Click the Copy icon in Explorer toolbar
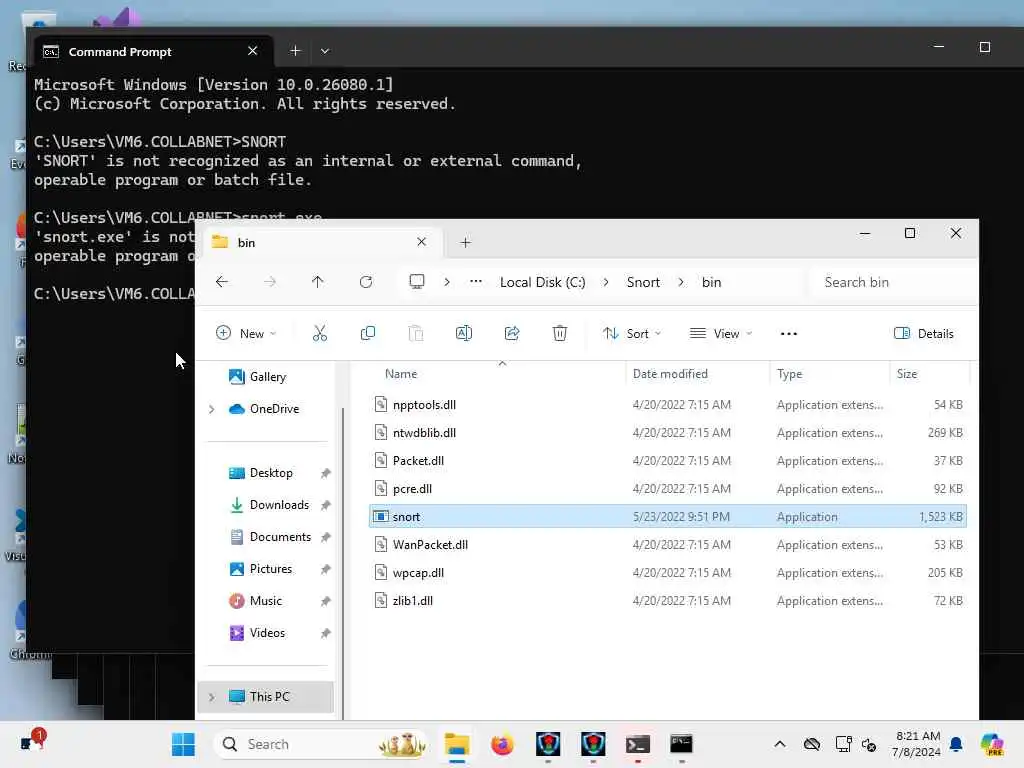The height and width of the screenshot is (768, 1024). click(368, 334)
